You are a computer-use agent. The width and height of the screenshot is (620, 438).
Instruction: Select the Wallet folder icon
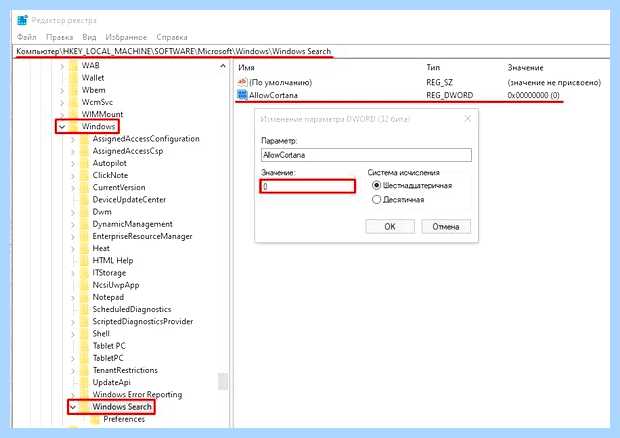[x=74, y=78]
